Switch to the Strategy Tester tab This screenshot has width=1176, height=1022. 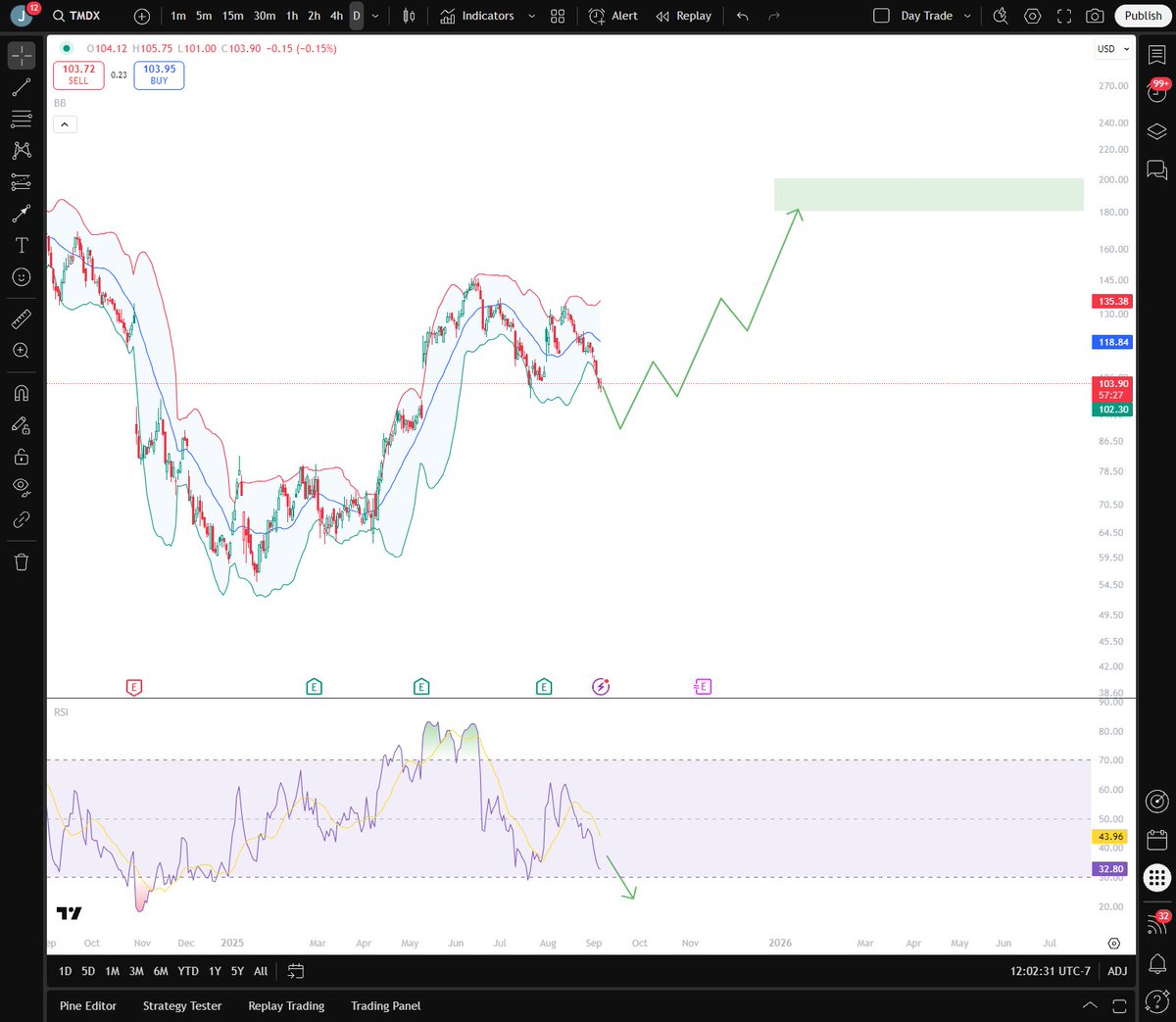click(182, 1005)
